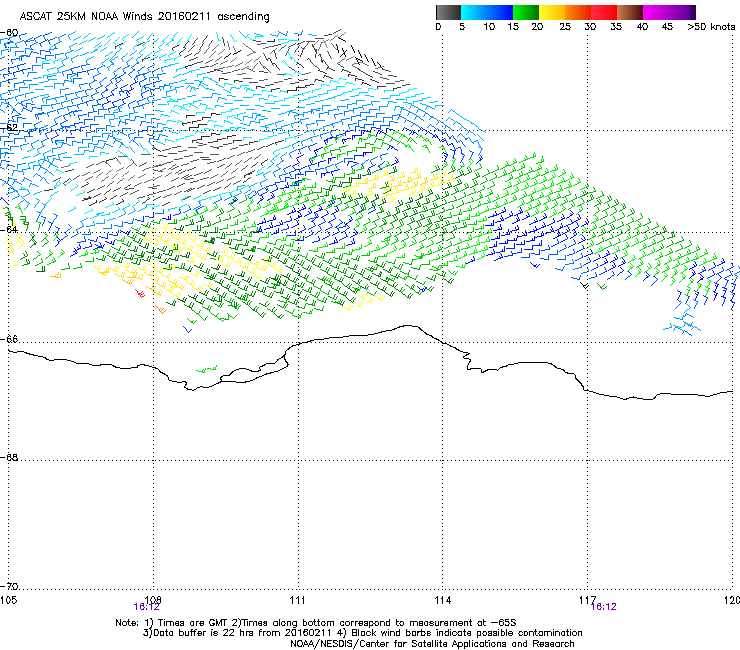The height and width of the screenshot is (650, 740).
Task: Click the purple time stamp near longitude 117
Action: [x=604, y=607]
